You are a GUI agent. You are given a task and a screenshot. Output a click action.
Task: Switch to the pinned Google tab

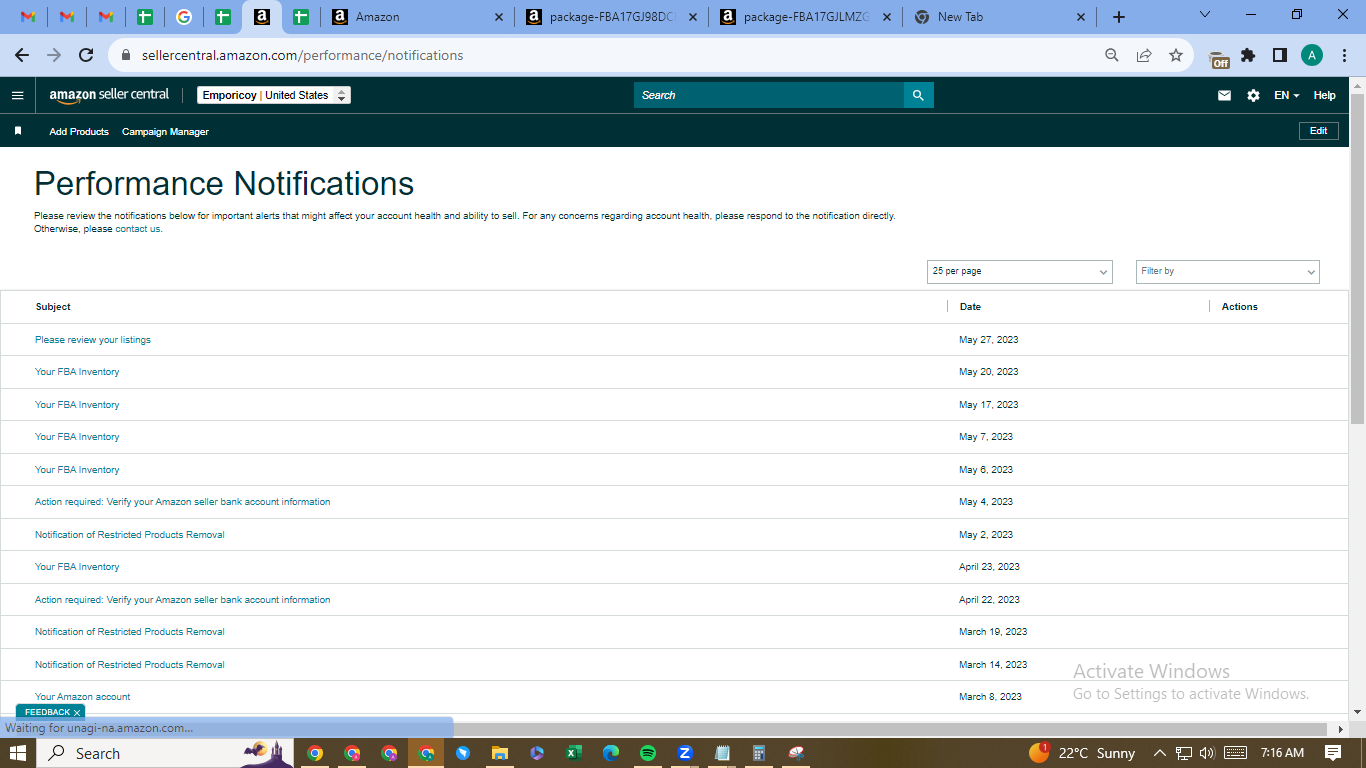pos(183,17)
